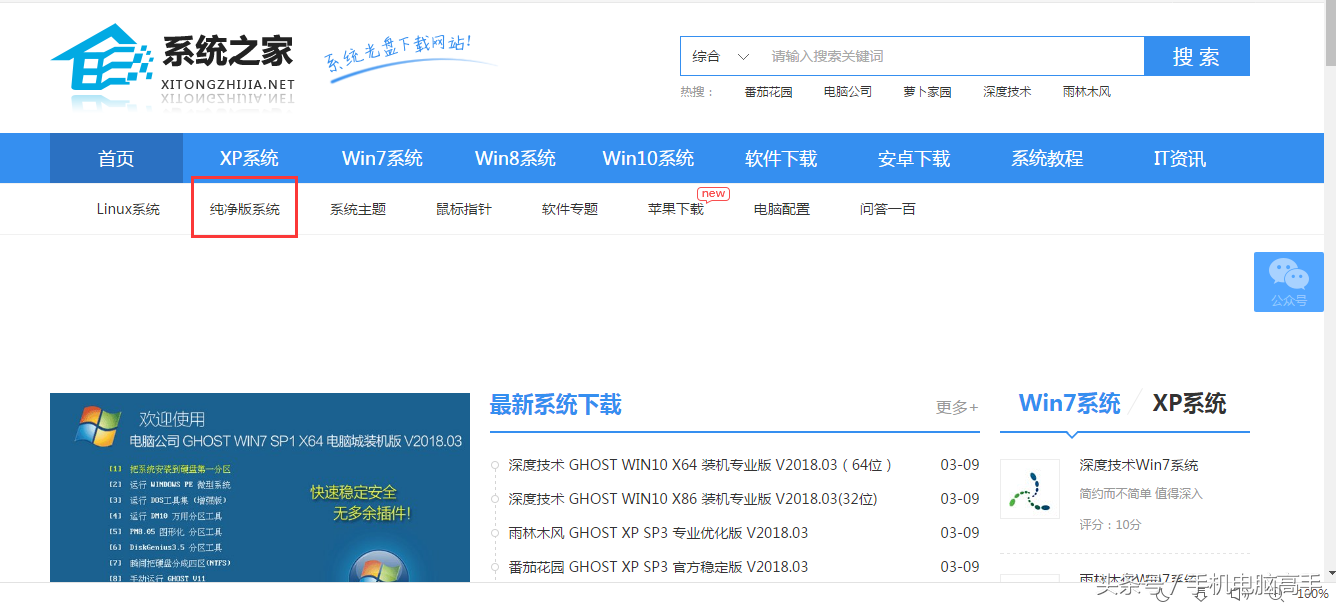Image resolution: width=1336 pixels, height=604 pixels.
Task: Open the 鼠标指针 sub-menu link
Action: (x=464, y=209)
